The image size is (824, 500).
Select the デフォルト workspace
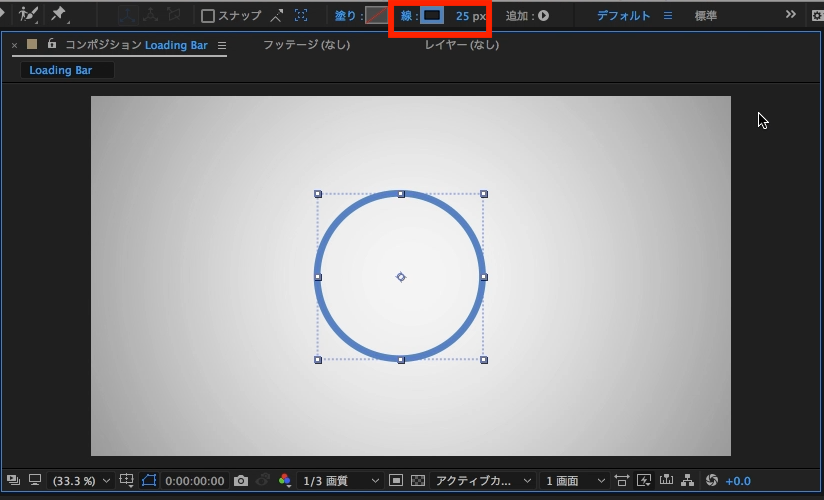click(x=623, y=16)
